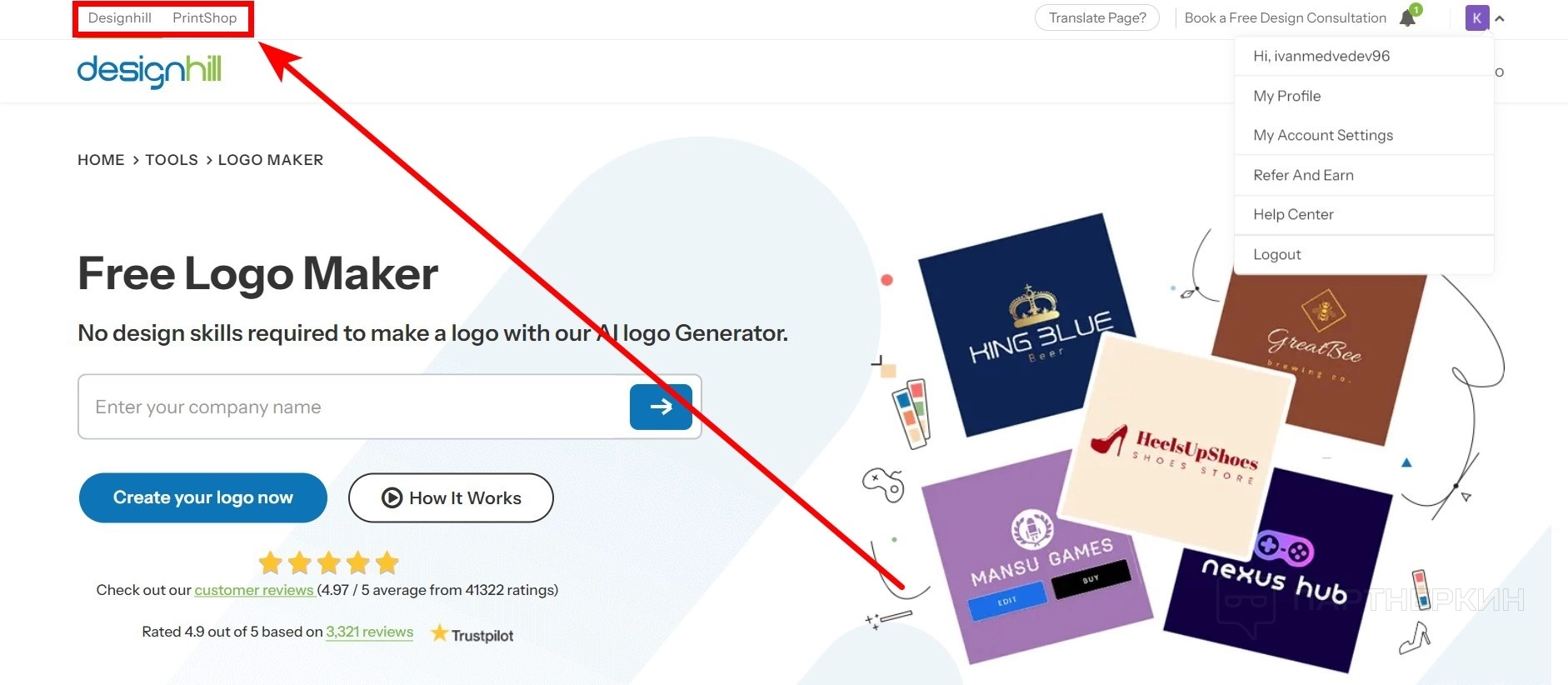
Task: Click the greeting Hi, ivanmedvedev96
Action: tap(1321, 56)
